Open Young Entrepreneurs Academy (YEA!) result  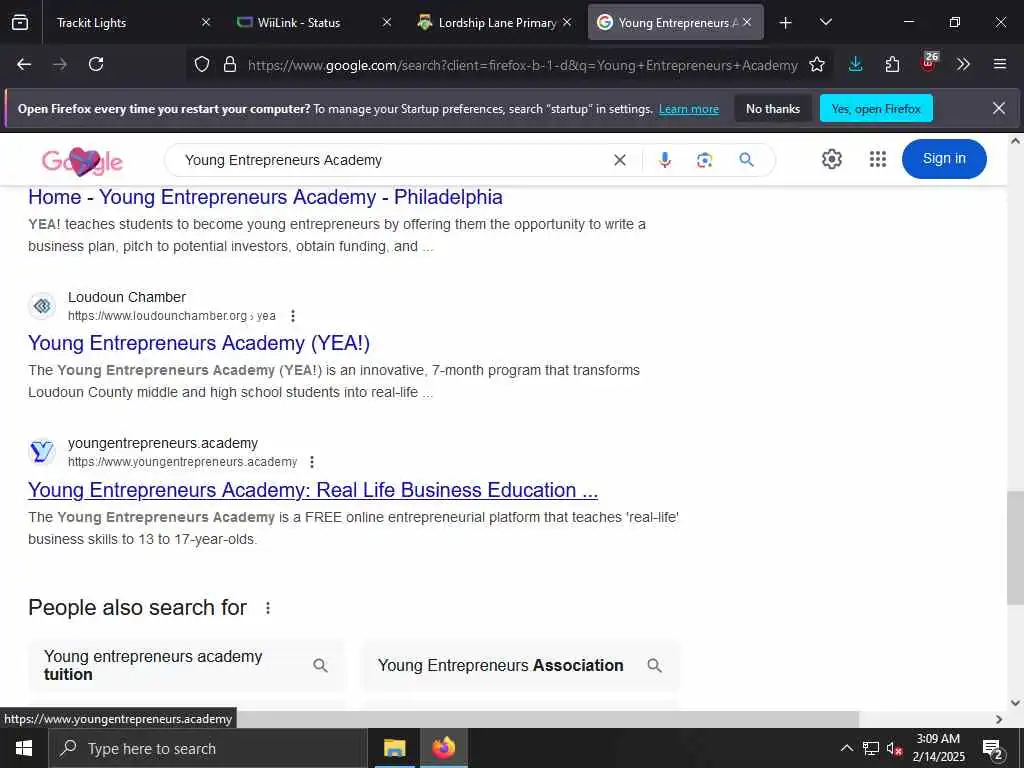[199, 344]
